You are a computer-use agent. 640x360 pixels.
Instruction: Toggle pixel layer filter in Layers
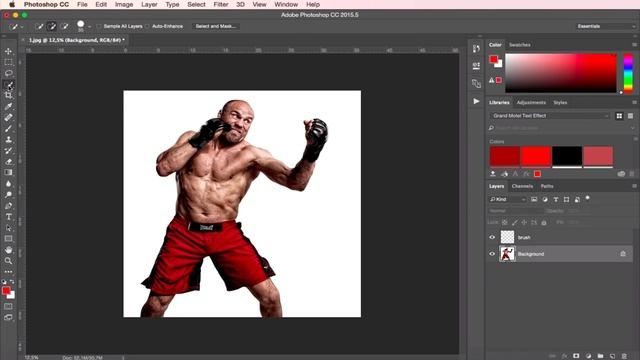point(534,199)
